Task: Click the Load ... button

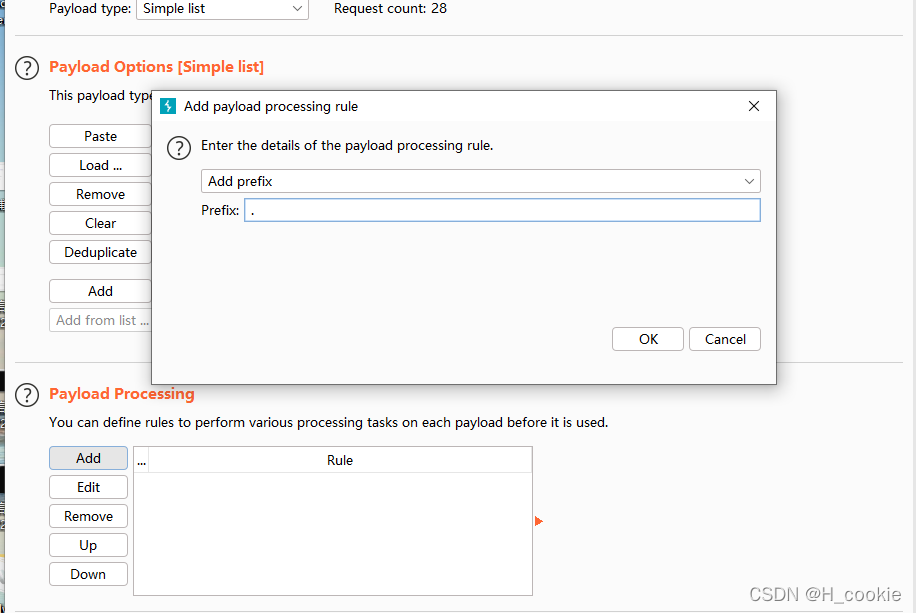Action: click(100, 165)
